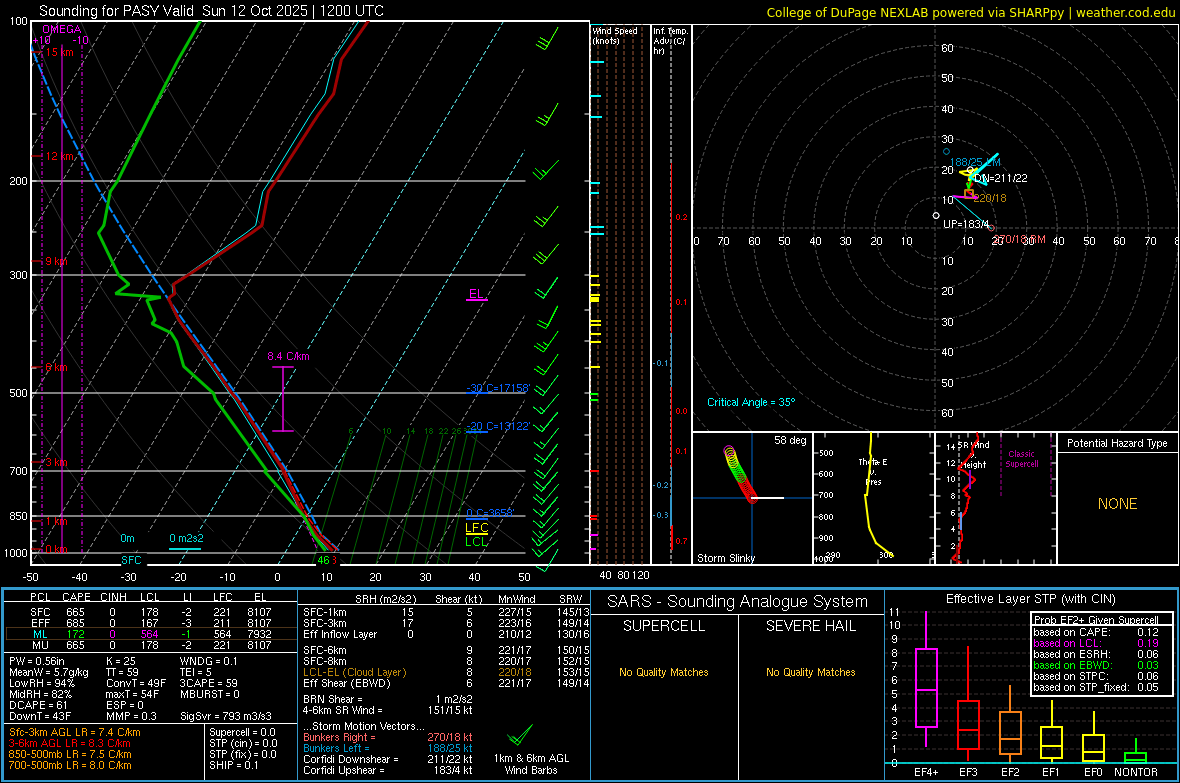Select the green LCL marker on the skew-T

(476, 541)
